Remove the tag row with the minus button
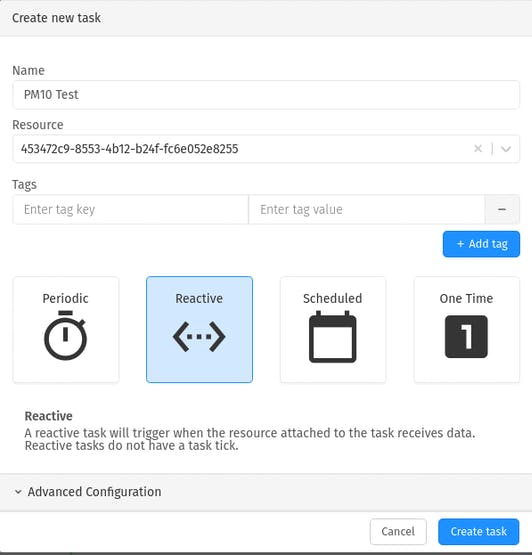Image resolution: width=532 pixels, height=555 pixels. (502, 209)
